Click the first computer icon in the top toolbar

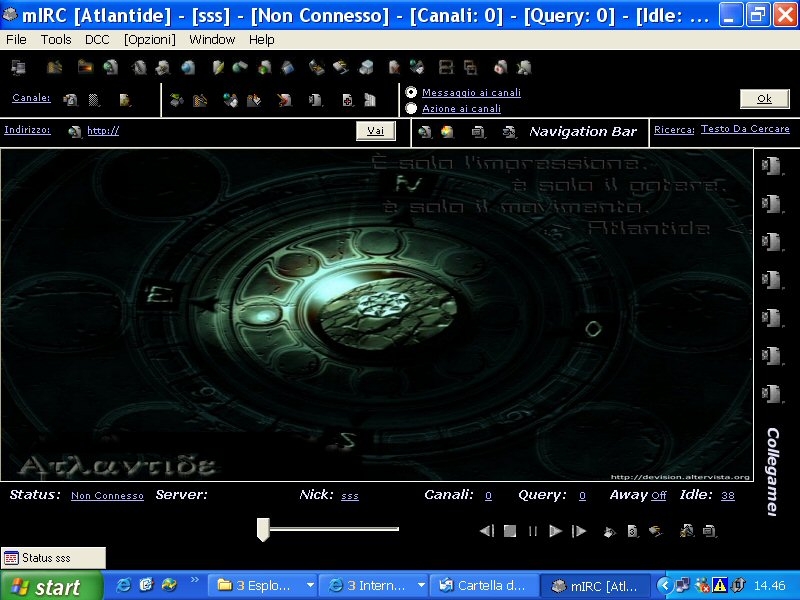tap(17, 68)
